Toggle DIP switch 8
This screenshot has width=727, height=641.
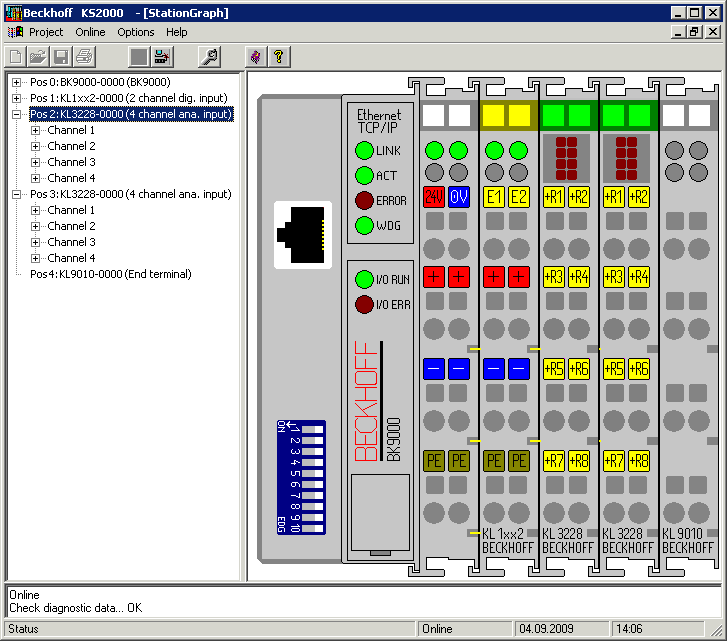pyautogui.click(x=313, y=507)
